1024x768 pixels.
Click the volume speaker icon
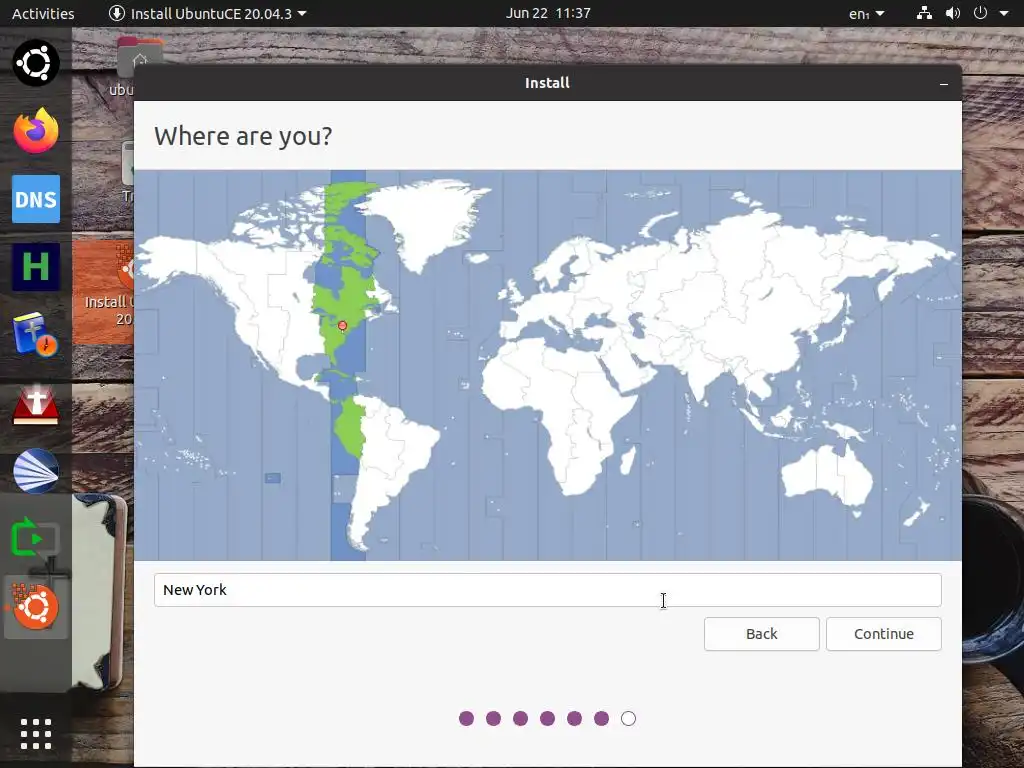(953, 13)
